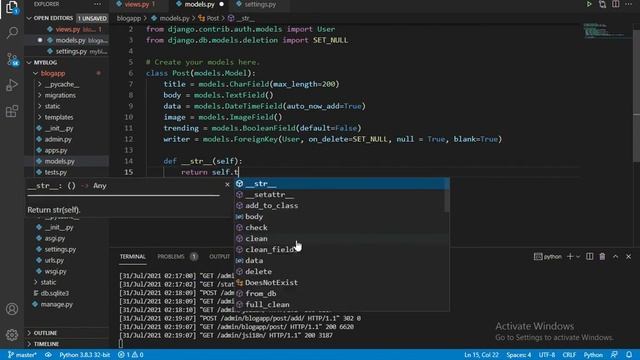Split the terminal panel
The image size is (640, 360).
click(x=589, y=256)
